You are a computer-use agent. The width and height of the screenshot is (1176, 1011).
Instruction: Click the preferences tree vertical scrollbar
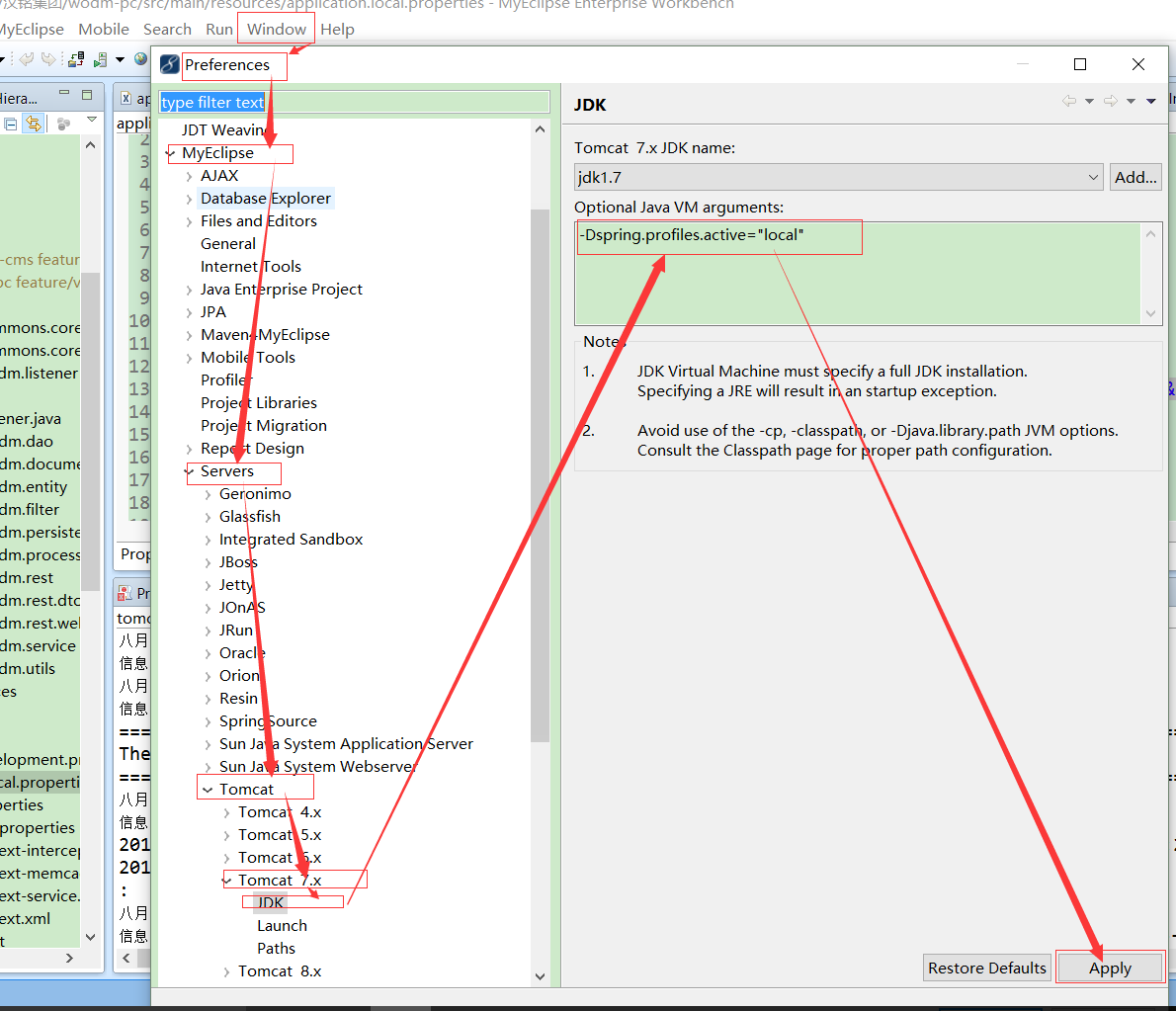tap(540, 475)
